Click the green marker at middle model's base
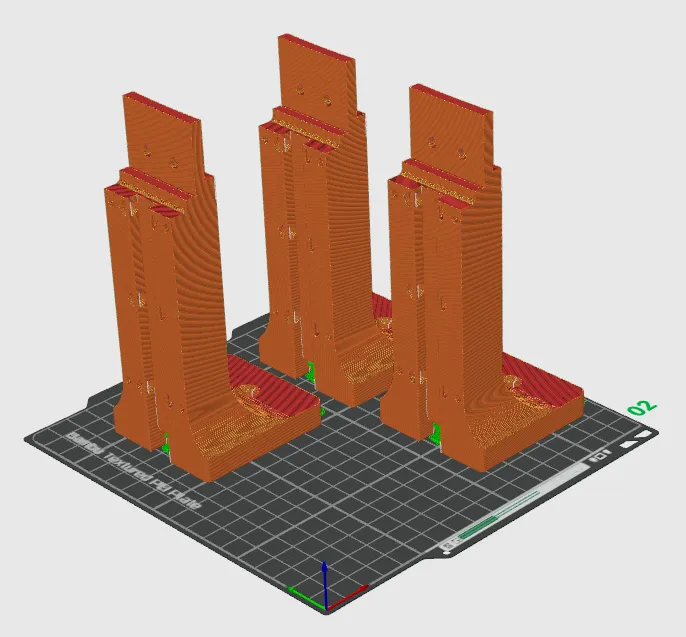Screen dimensions: 686x637 click(x=311, y=371)
